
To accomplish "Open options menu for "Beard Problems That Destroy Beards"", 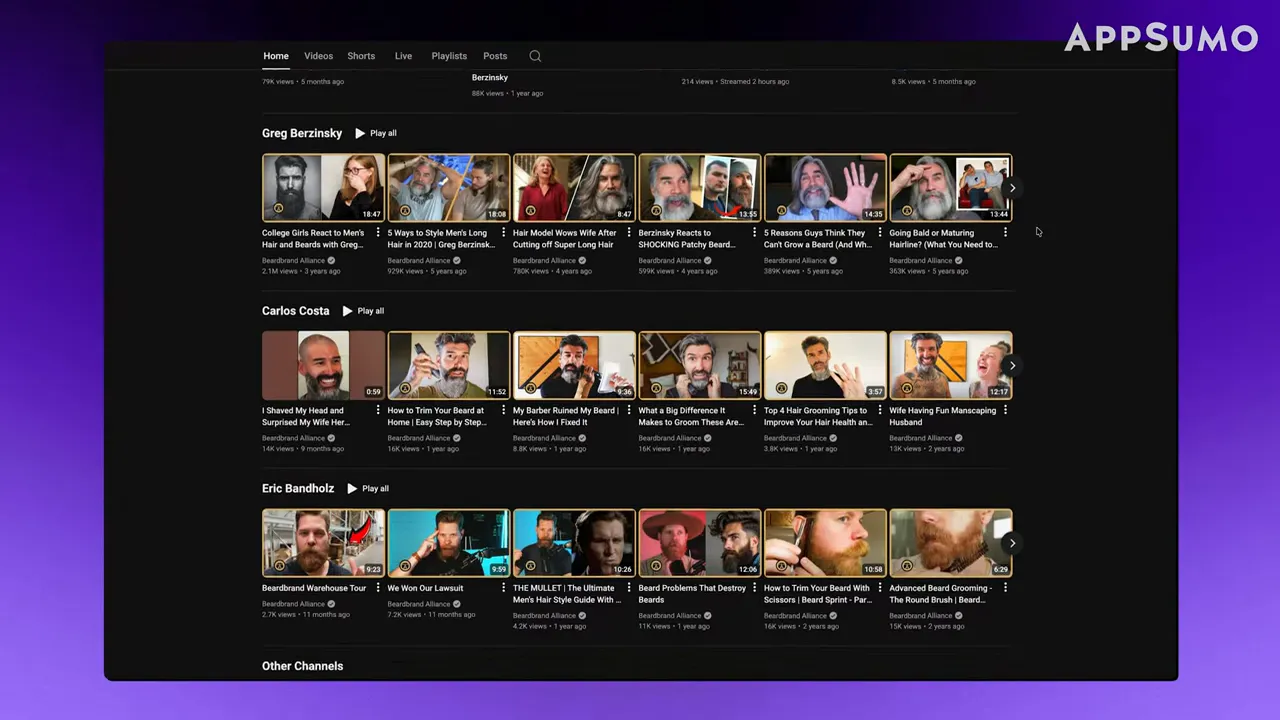I will click(x=754, y=588).
